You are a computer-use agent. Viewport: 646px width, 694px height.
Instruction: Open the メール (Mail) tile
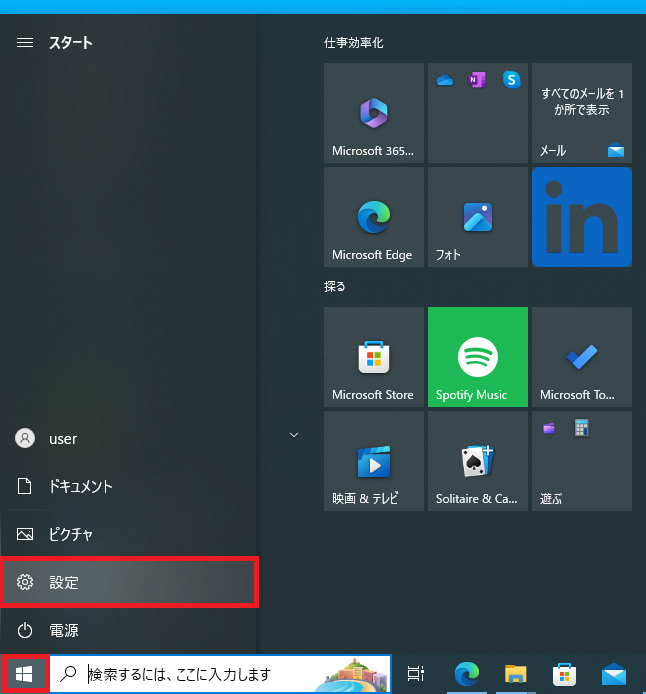pos(581,113)
